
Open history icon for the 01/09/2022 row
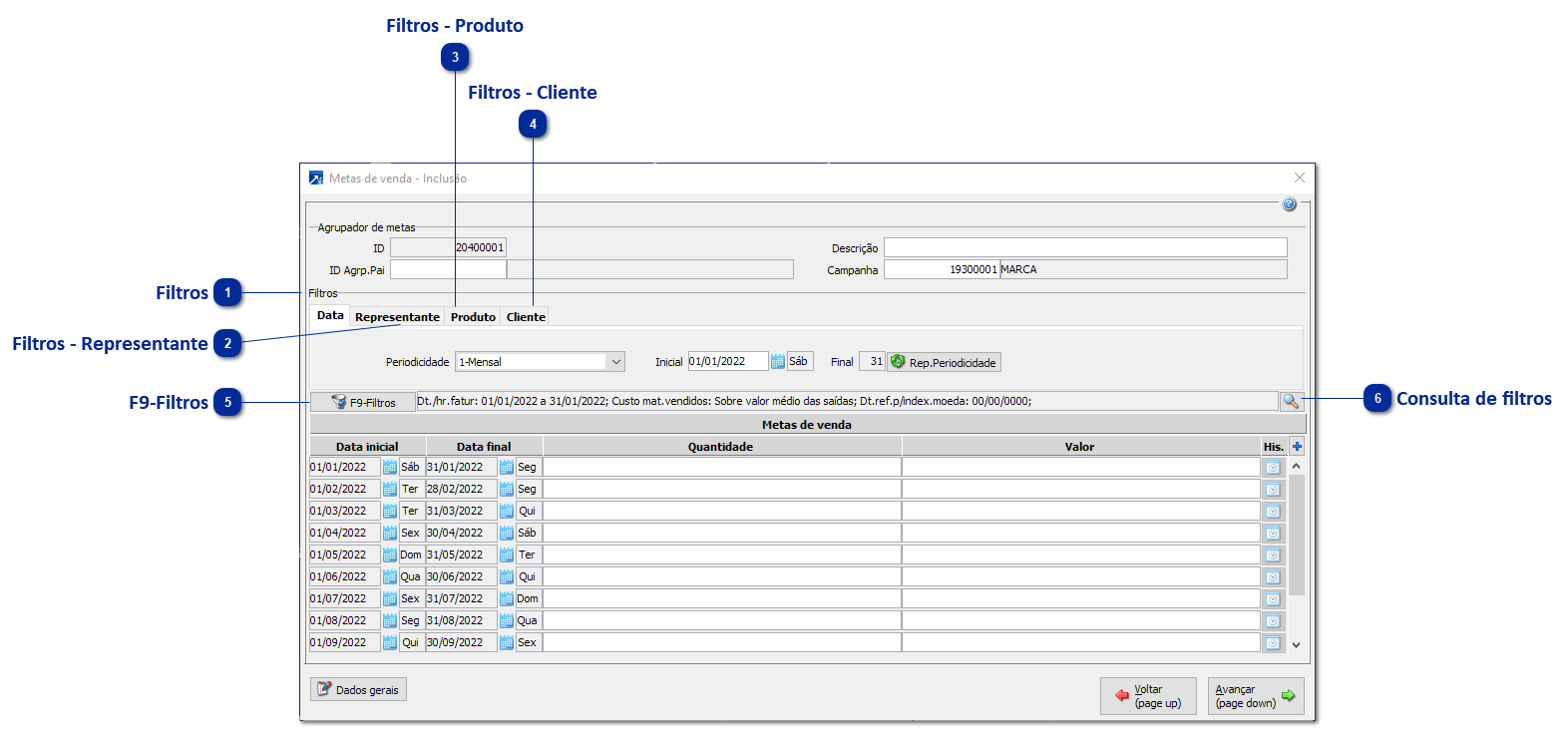click(x=1273, y=642)
